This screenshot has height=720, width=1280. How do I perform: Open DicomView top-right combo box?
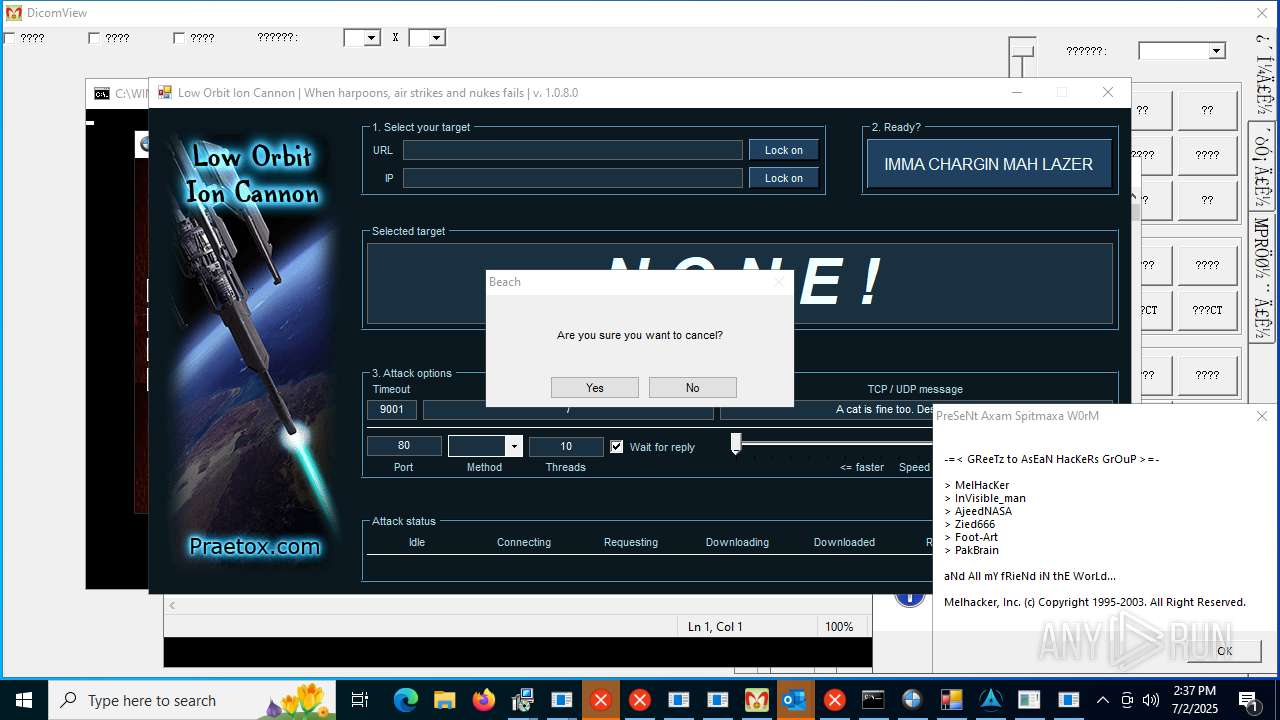1182,51
